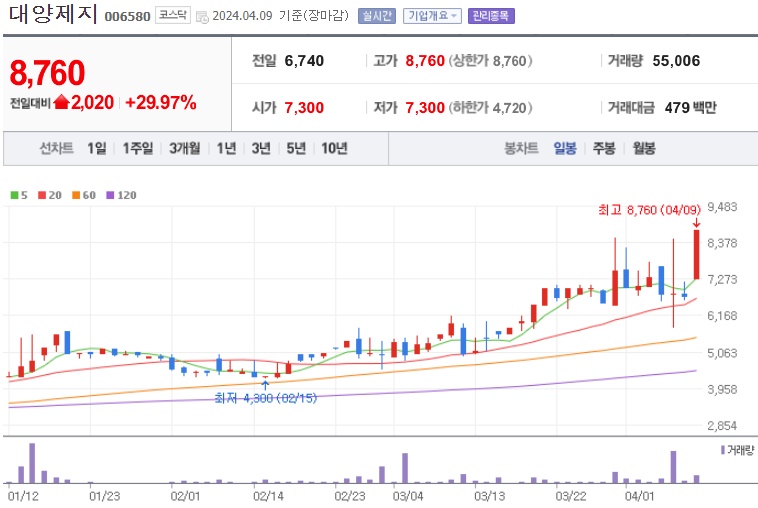Open the 실시간 real-time button

(377, 16)
